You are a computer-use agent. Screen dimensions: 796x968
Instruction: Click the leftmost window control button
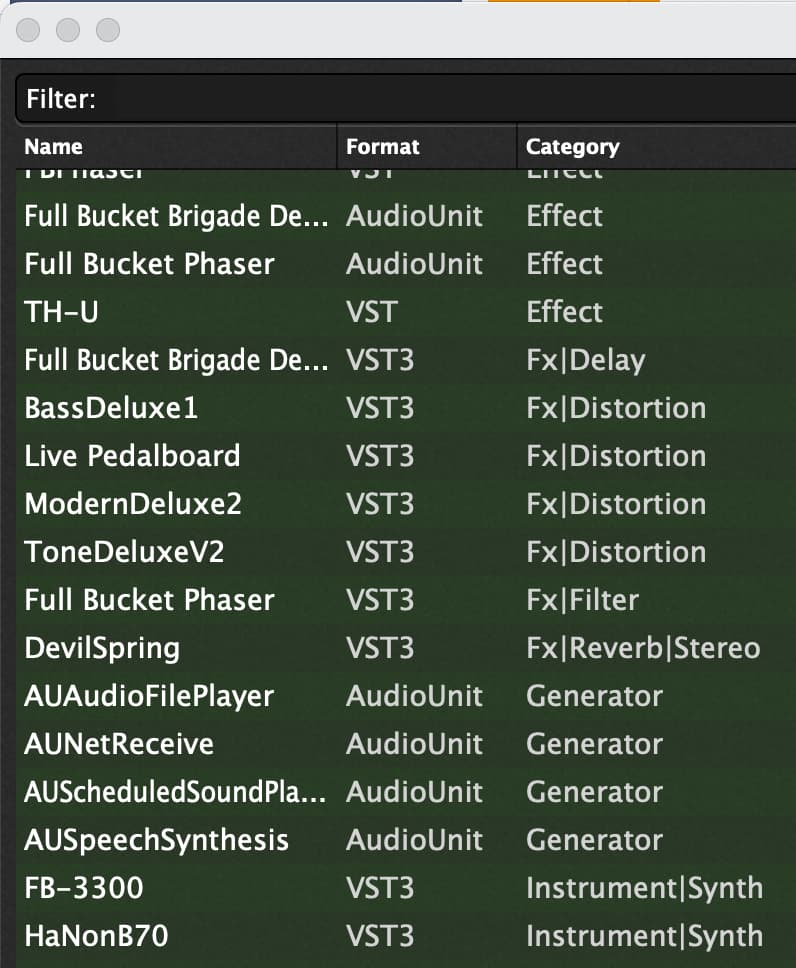pos(28,30)
